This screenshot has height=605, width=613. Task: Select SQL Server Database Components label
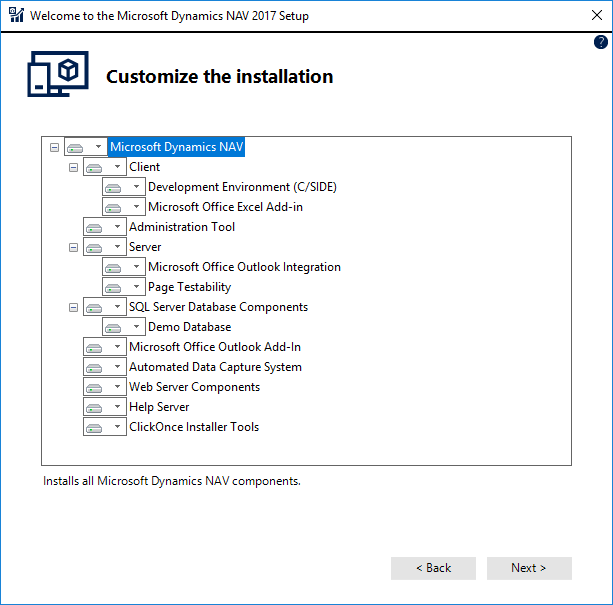pyautogui.click(x=218, y=307)
